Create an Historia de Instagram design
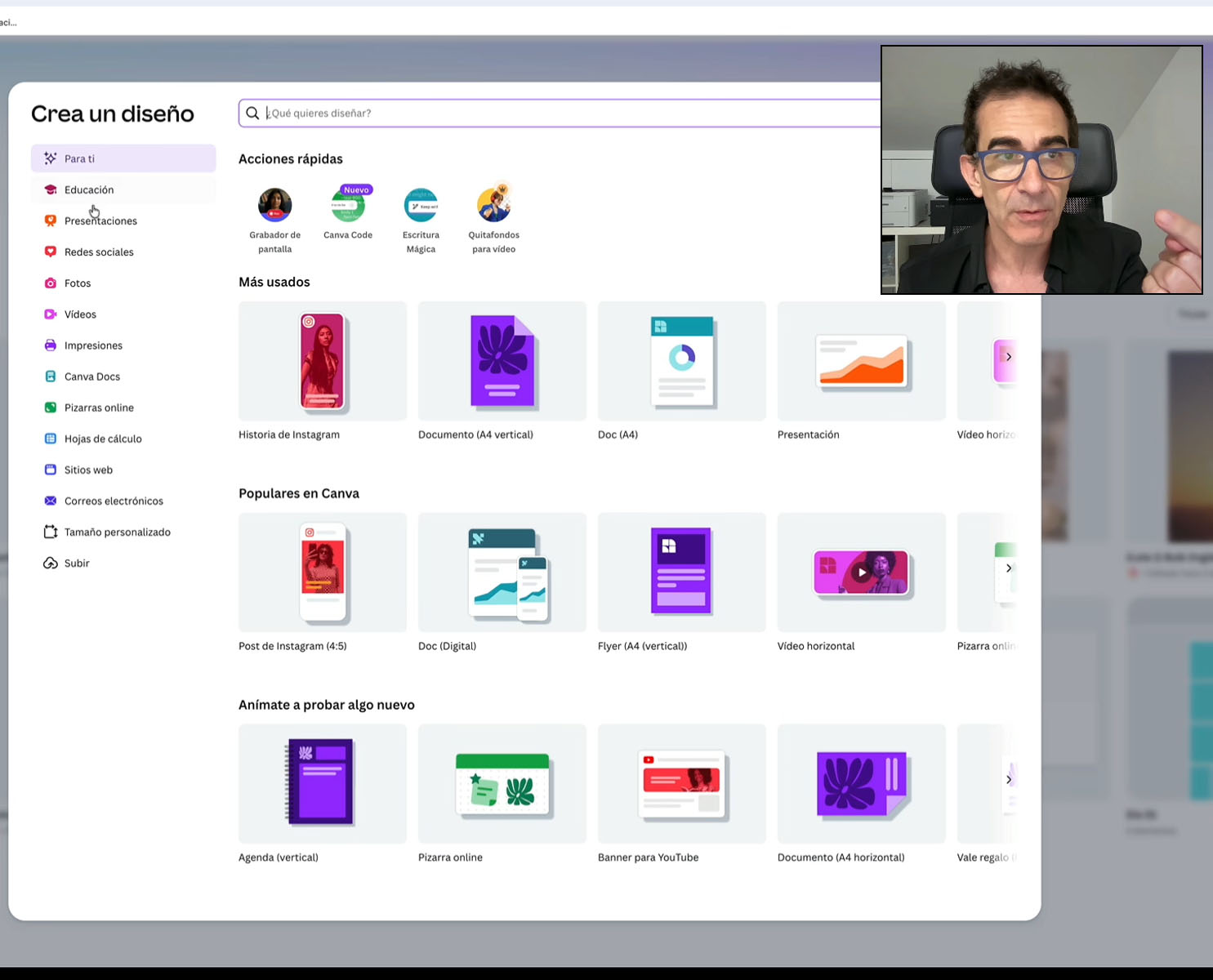Screen dimensions: 1213x980 coord(323,361)
